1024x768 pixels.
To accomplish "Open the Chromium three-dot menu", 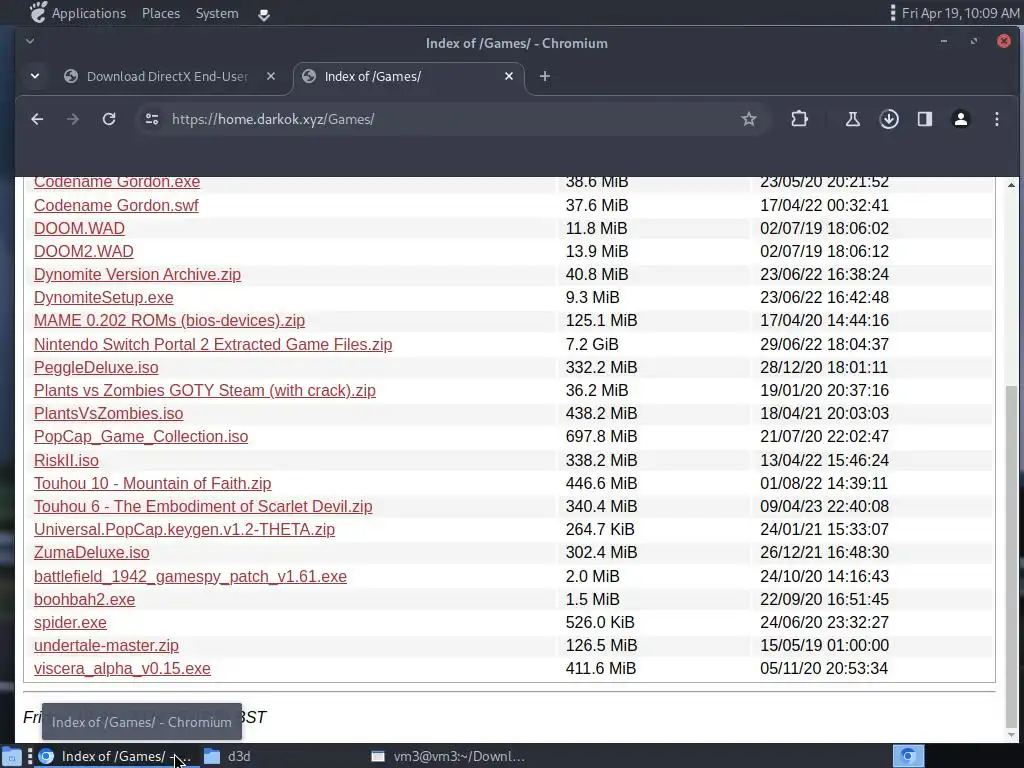I will point(997,119).
